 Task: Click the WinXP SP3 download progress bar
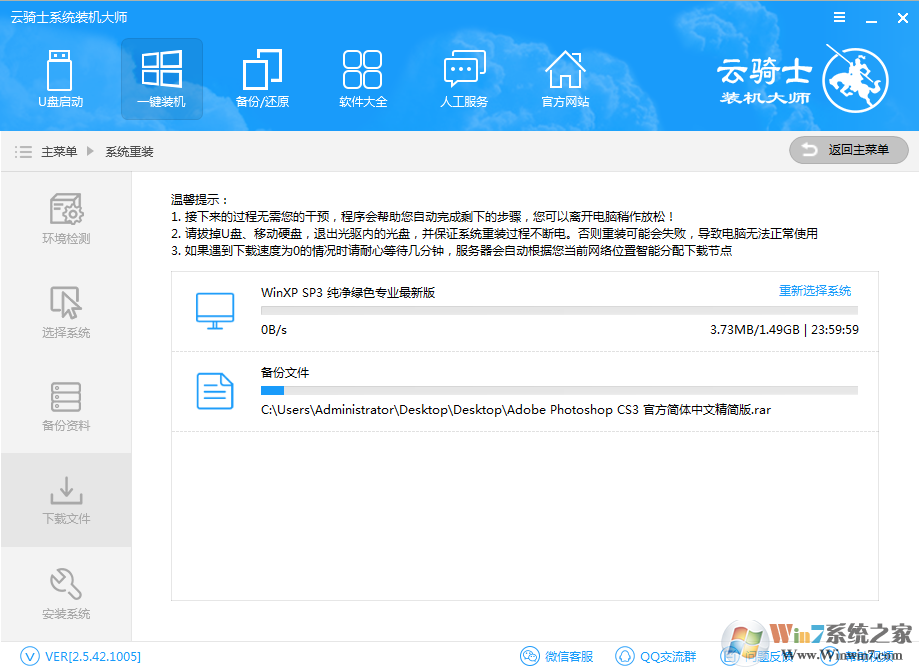[x=558, y=311]
